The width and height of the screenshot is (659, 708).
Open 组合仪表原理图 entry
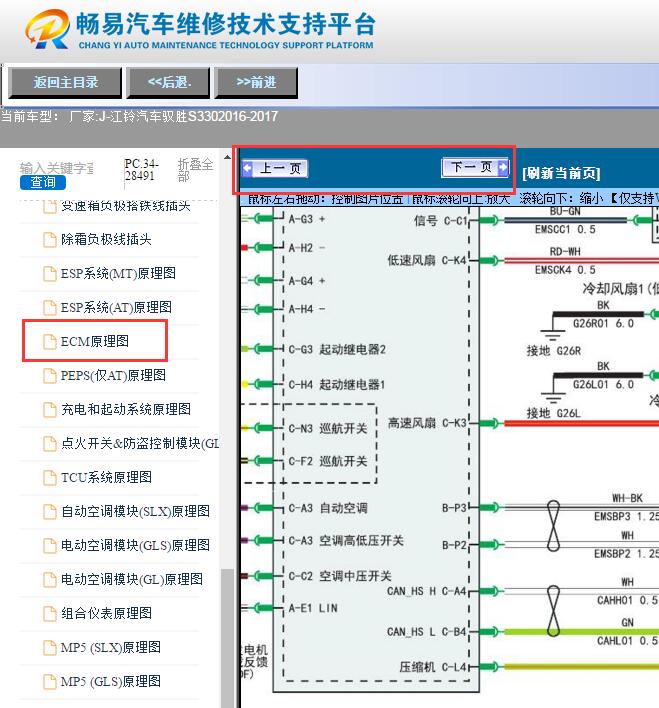point(107,613)
